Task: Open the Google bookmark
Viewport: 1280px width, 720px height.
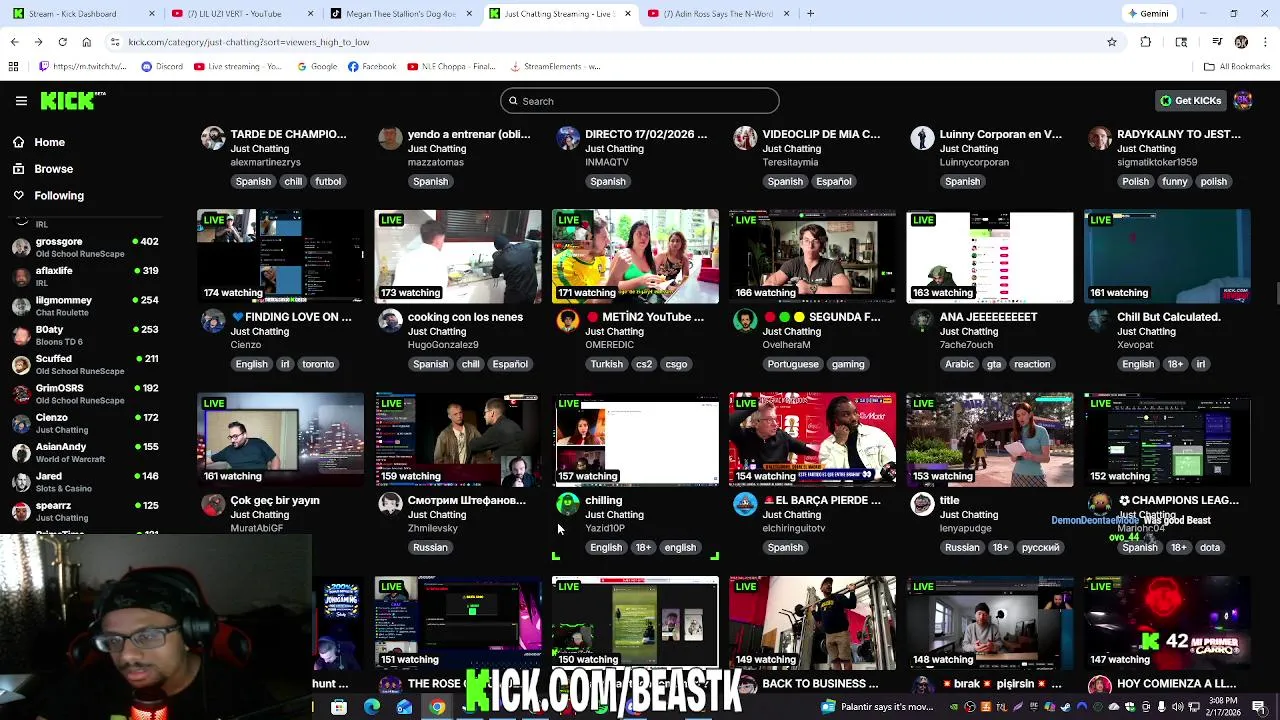Action: (317, 67)
